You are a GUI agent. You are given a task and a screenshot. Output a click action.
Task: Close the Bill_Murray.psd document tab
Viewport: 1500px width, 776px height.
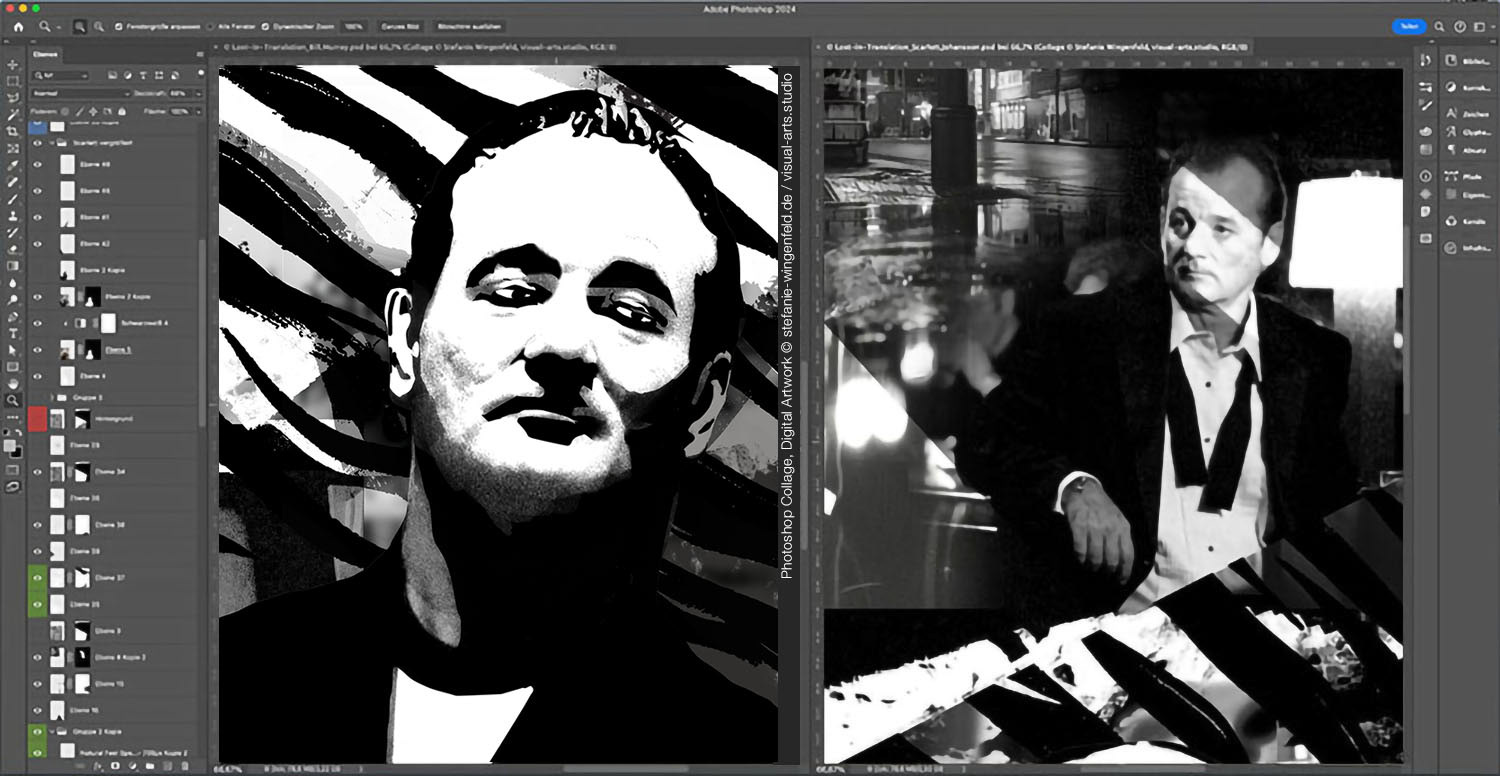pos(214,46)
